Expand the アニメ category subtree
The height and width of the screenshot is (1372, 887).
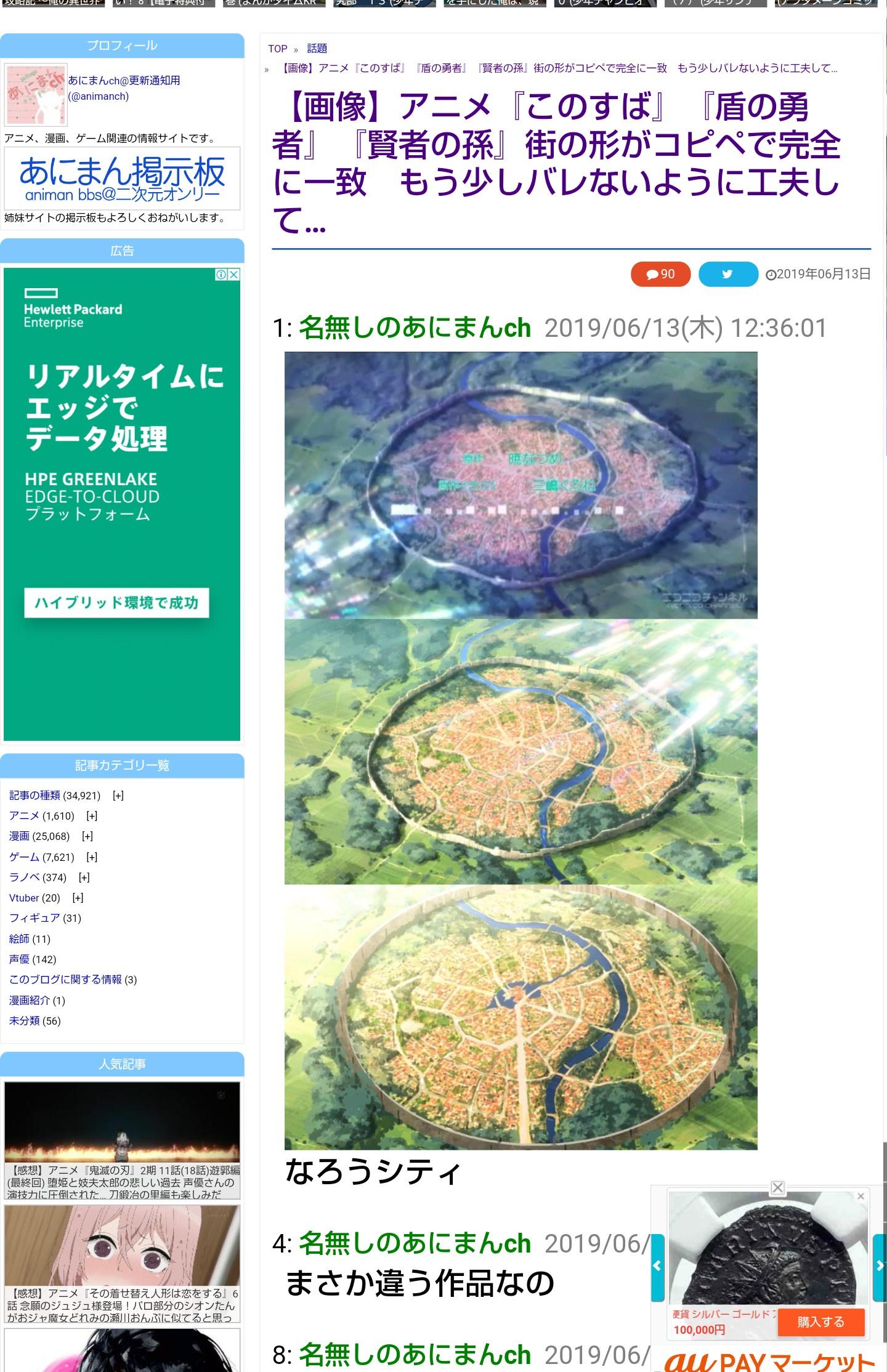pyautogui.click(x=92, y=816)
